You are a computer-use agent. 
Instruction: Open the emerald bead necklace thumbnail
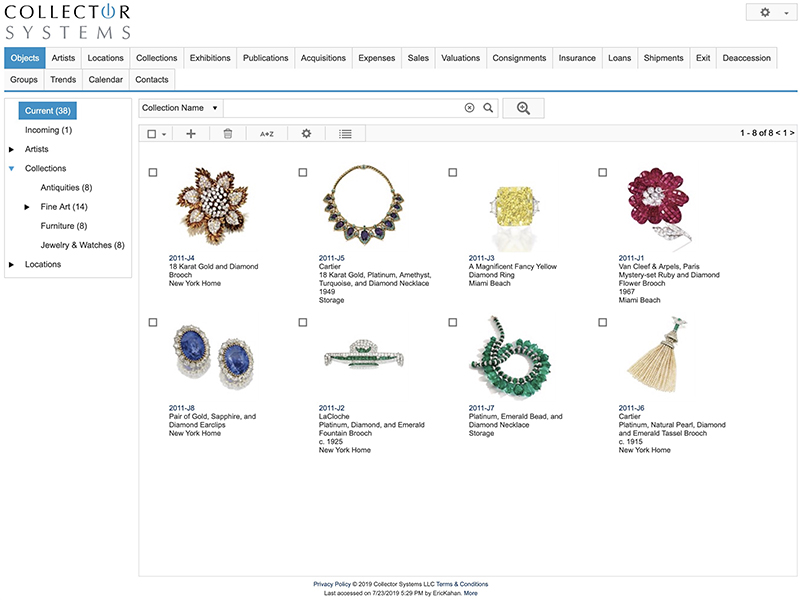click(x=510, y=356)
